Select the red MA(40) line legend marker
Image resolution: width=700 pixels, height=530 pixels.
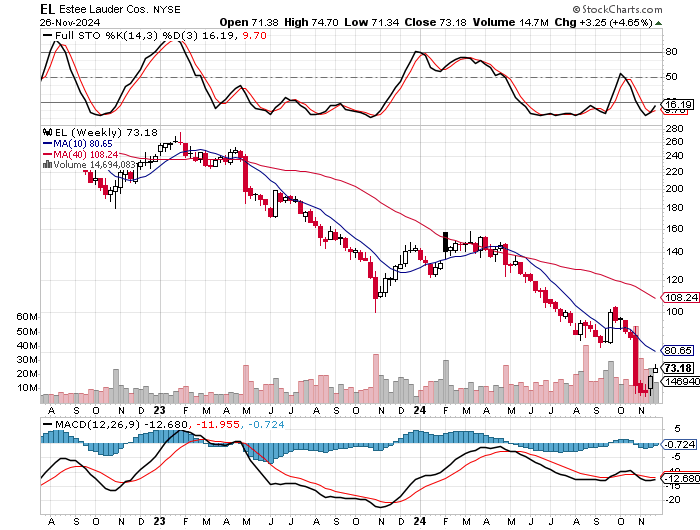pos(47,154)
